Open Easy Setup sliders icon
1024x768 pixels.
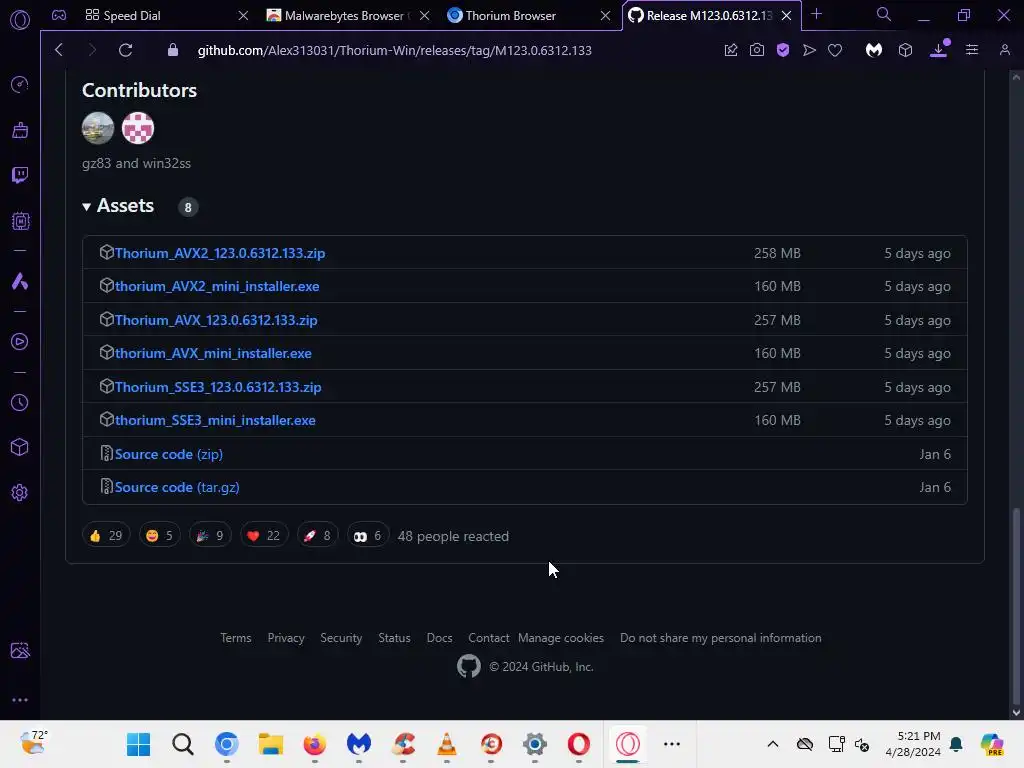(x=972, y=50)
